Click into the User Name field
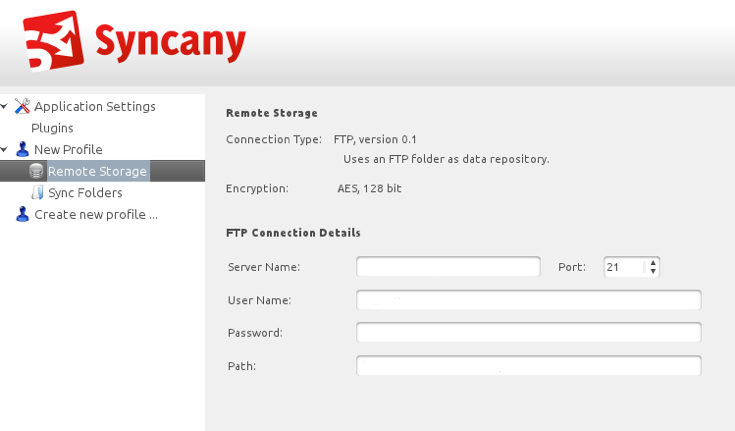 [x=528, y=300]
